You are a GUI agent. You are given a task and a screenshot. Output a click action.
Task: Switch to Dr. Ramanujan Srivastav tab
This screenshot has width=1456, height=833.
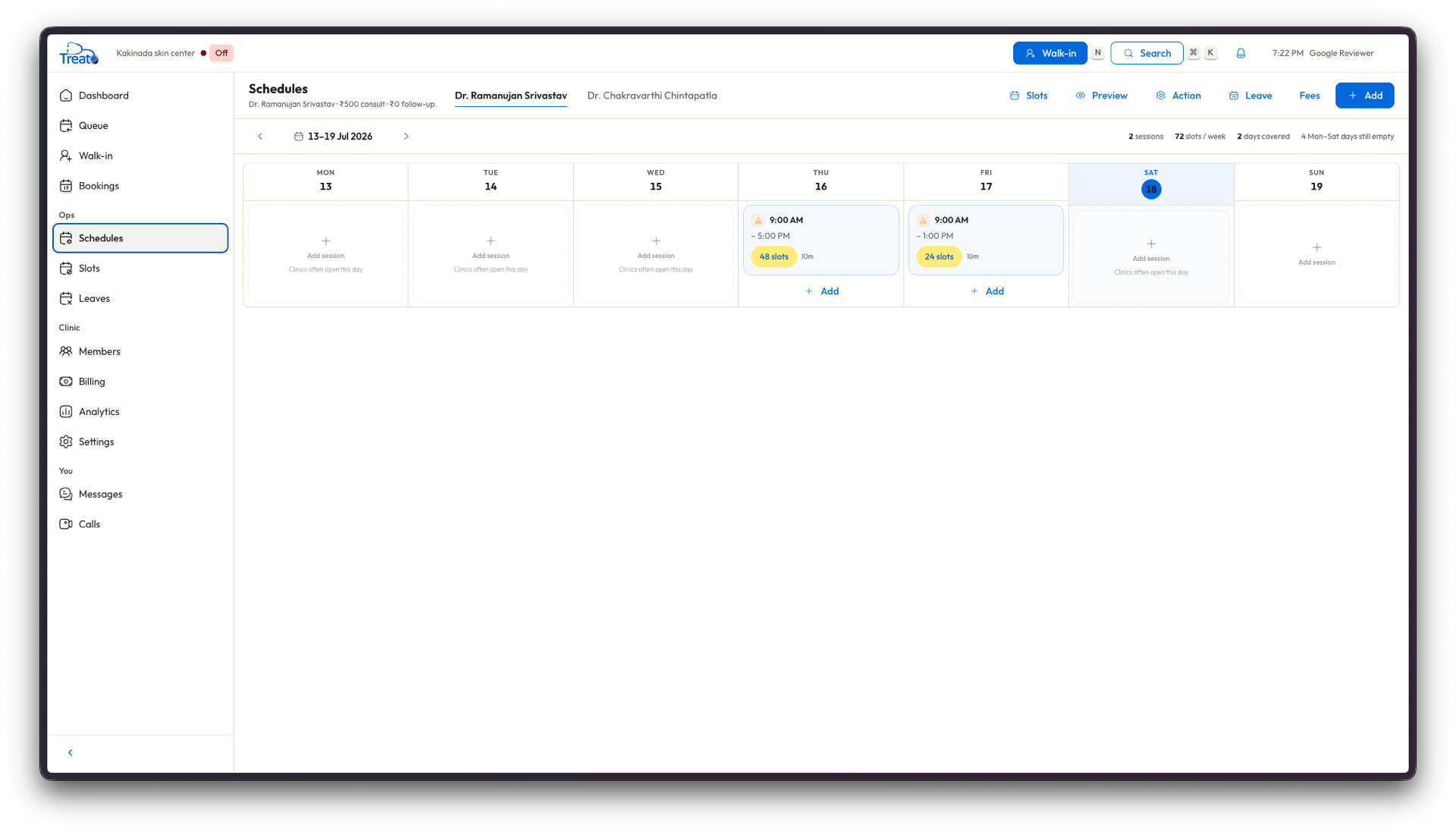[x=511, y=96]
